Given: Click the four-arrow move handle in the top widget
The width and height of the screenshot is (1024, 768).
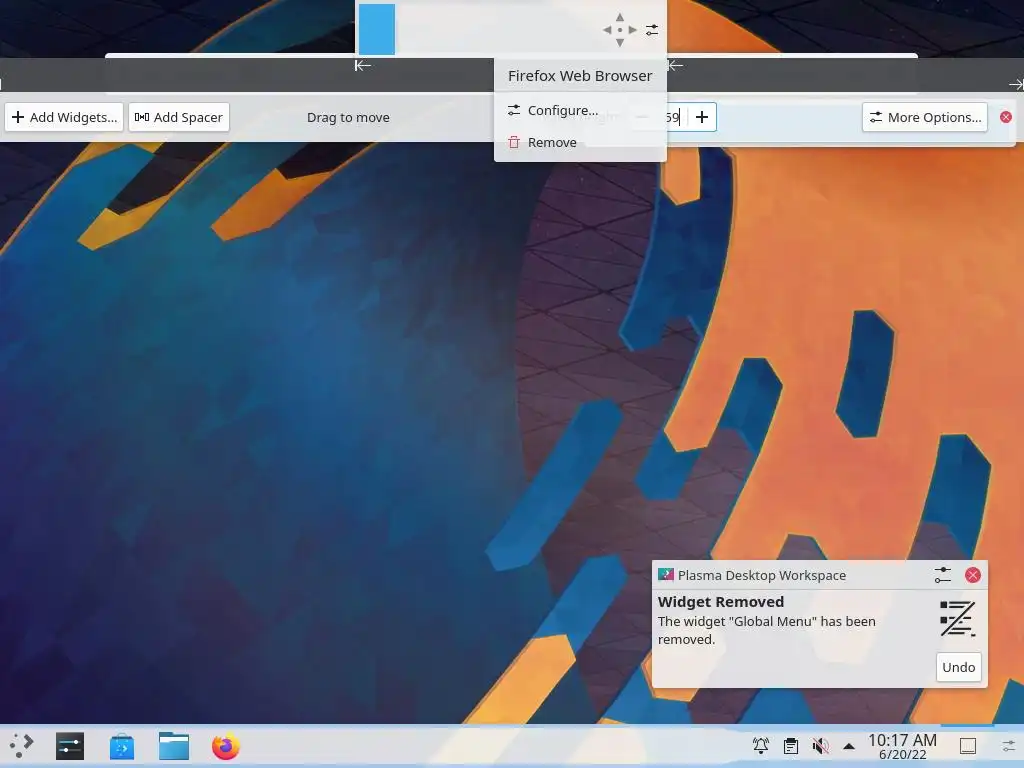Looking at the screenshot, I should point(620,30).
